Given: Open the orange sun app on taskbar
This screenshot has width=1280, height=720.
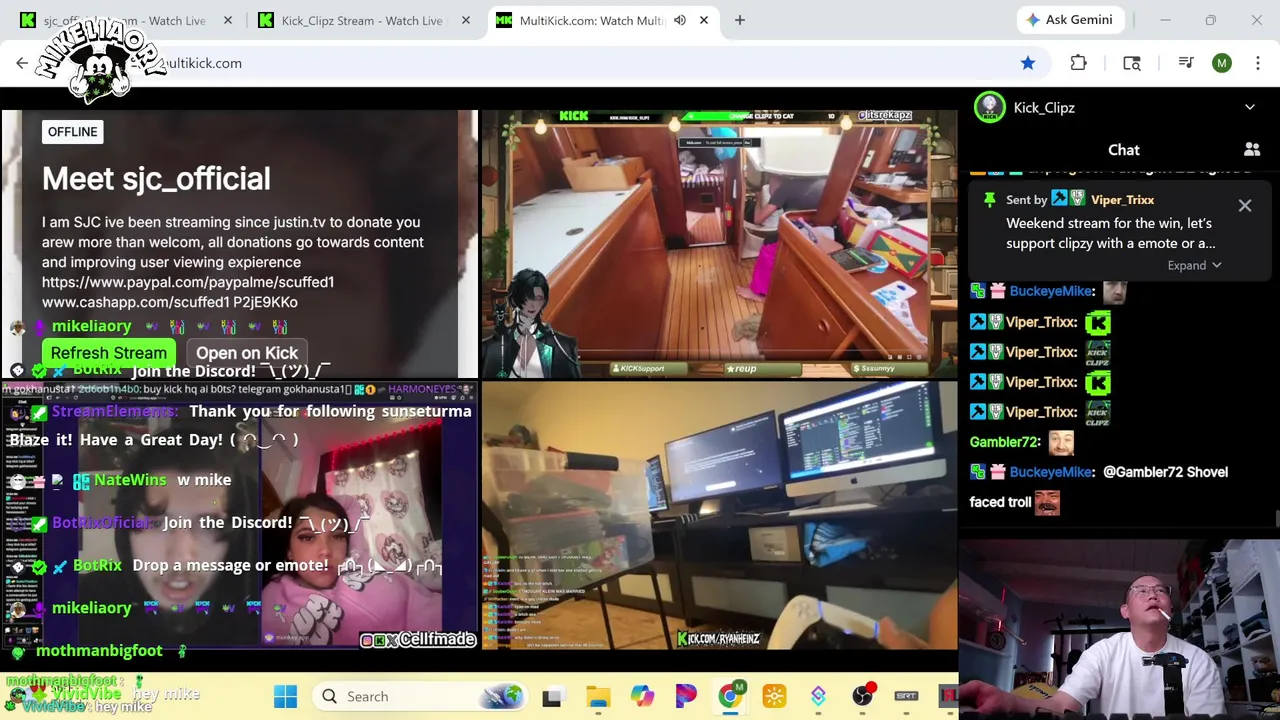Looking at the screenshot, I should click(774, 696).
